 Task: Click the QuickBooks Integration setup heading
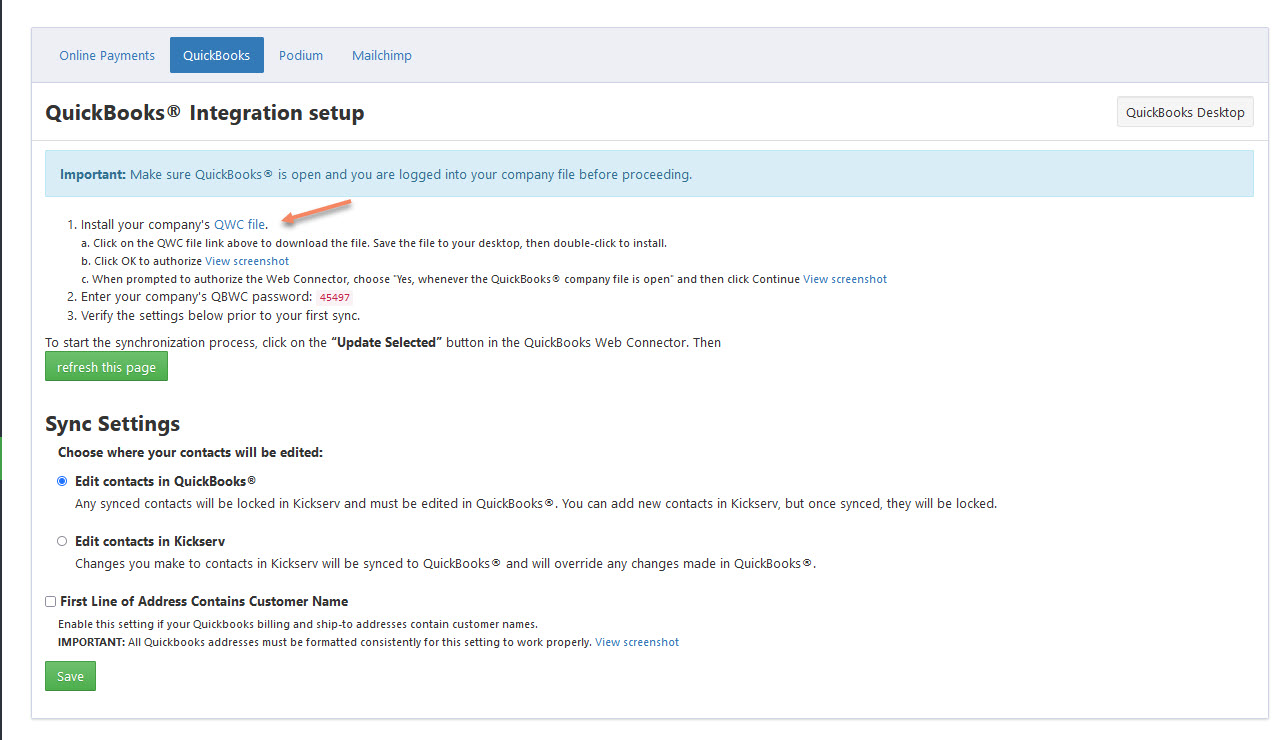(205, 113)
